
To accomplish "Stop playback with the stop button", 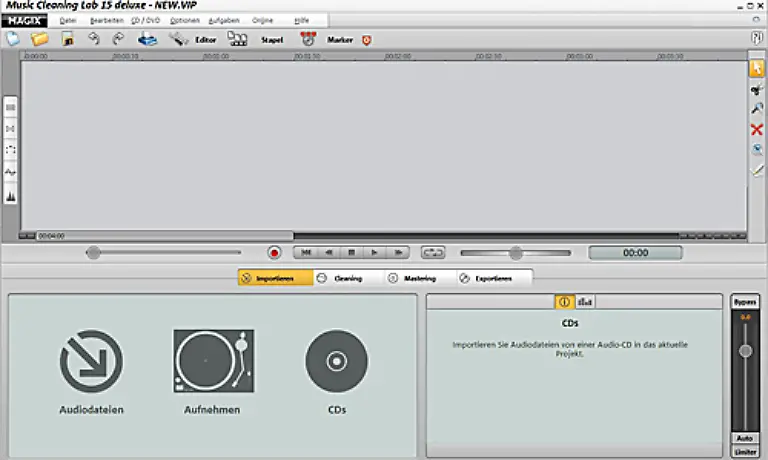I will coord(351,253).
